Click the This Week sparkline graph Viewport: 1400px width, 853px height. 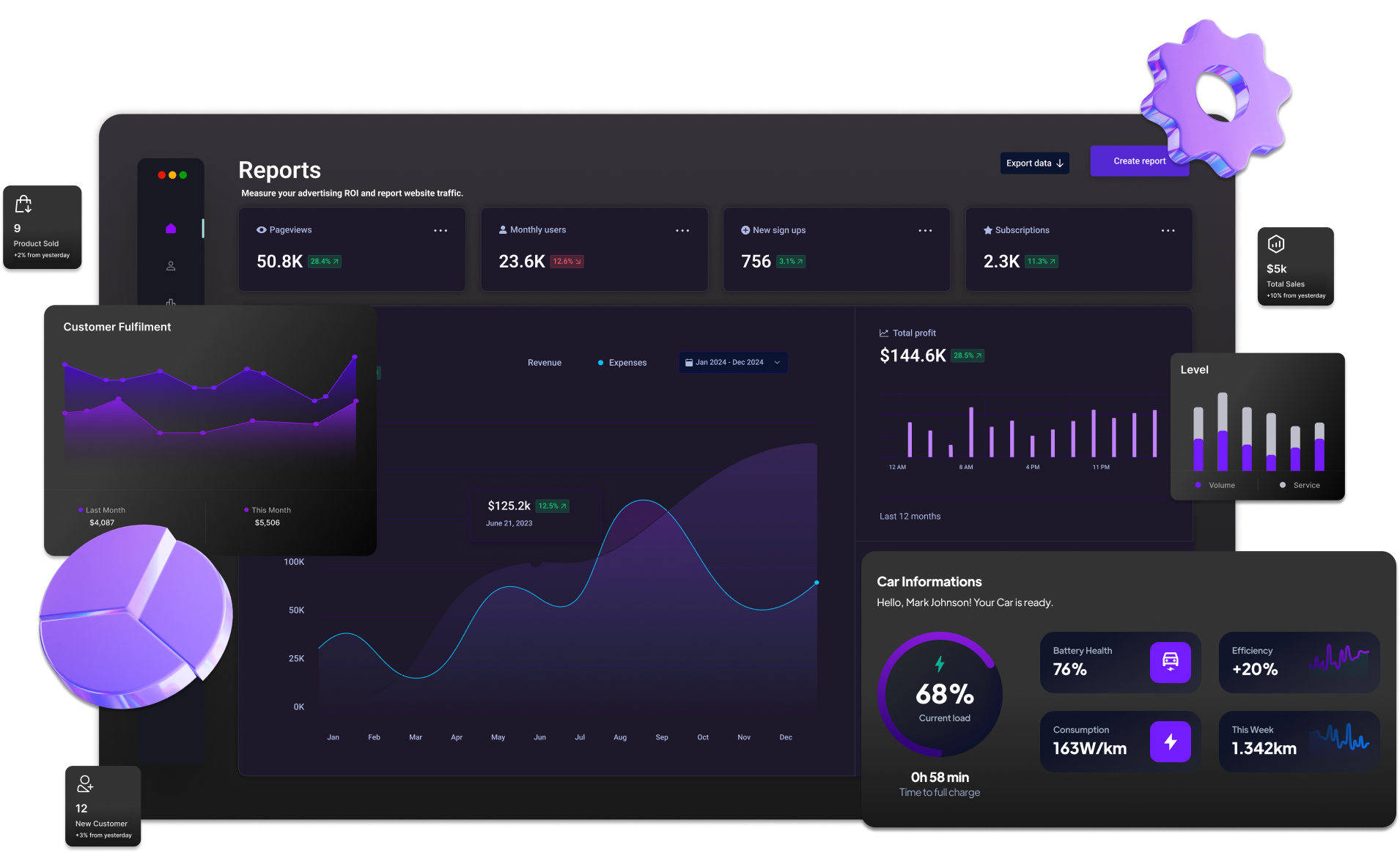[1339, 736]
